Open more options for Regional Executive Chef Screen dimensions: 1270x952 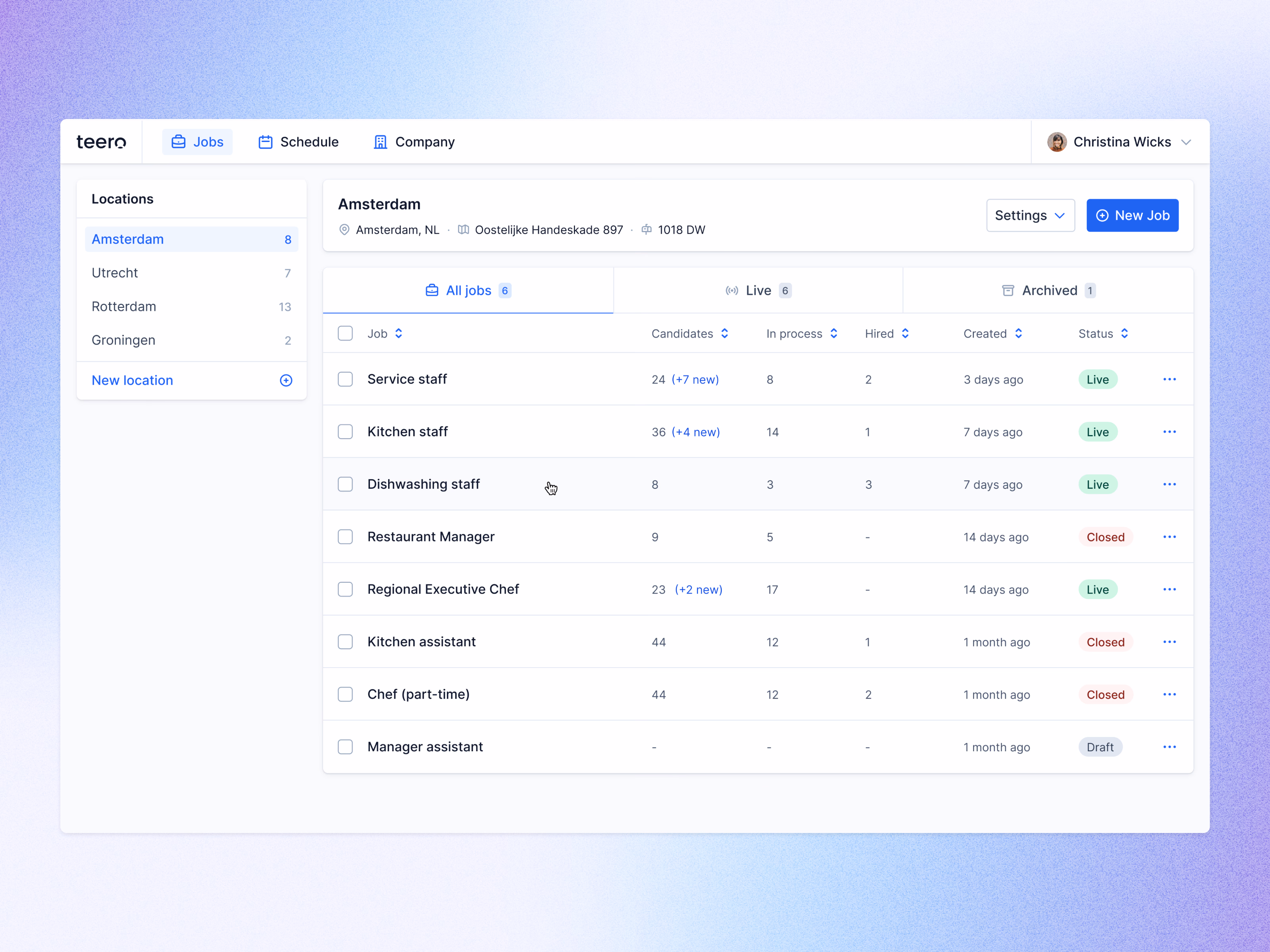click(x=1170, y=589)
